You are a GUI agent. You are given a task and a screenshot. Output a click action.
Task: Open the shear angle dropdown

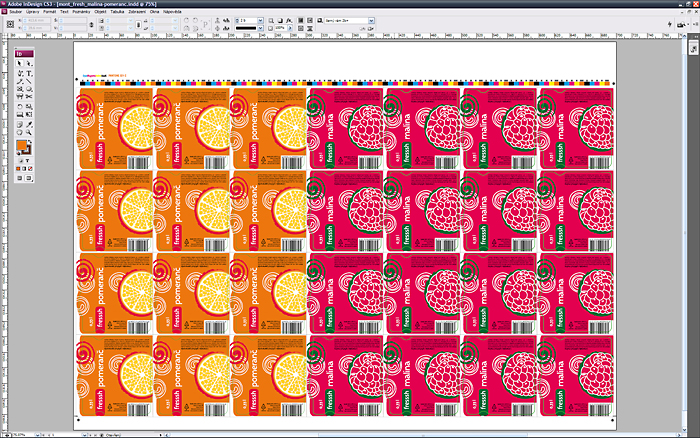[175, 28]
